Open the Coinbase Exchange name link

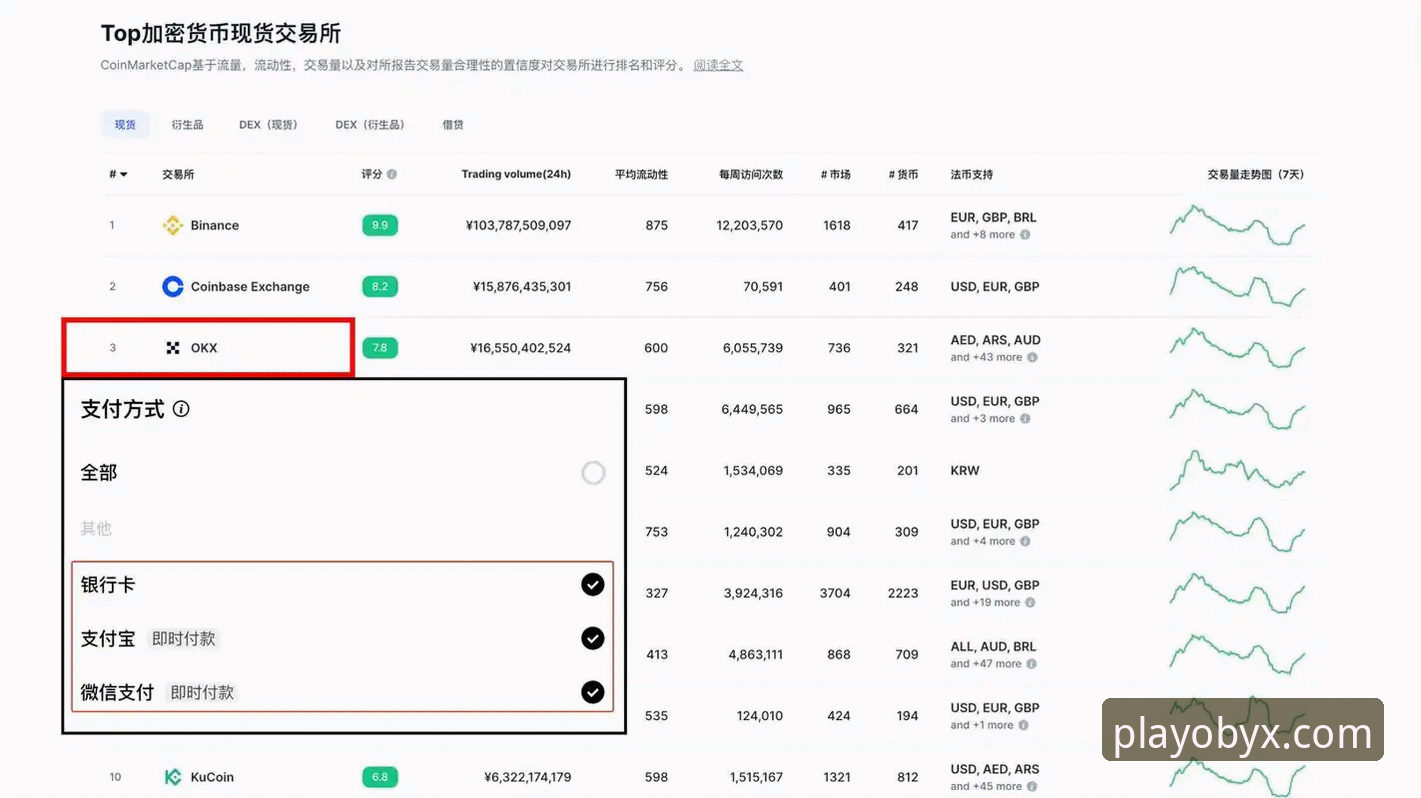click(x=250, y=286)
